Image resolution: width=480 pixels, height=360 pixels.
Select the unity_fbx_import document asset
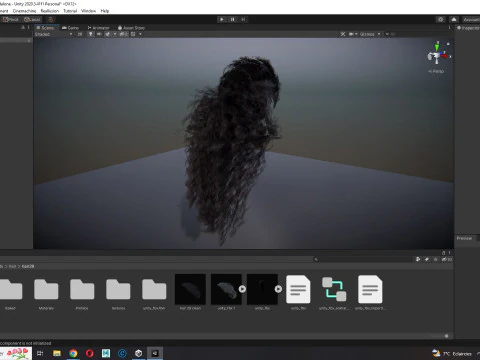(x=370, y=289)
